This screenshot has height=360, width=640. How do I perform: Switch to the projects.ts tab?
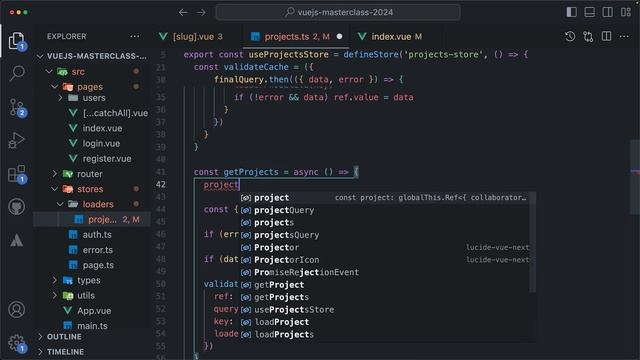296,37
